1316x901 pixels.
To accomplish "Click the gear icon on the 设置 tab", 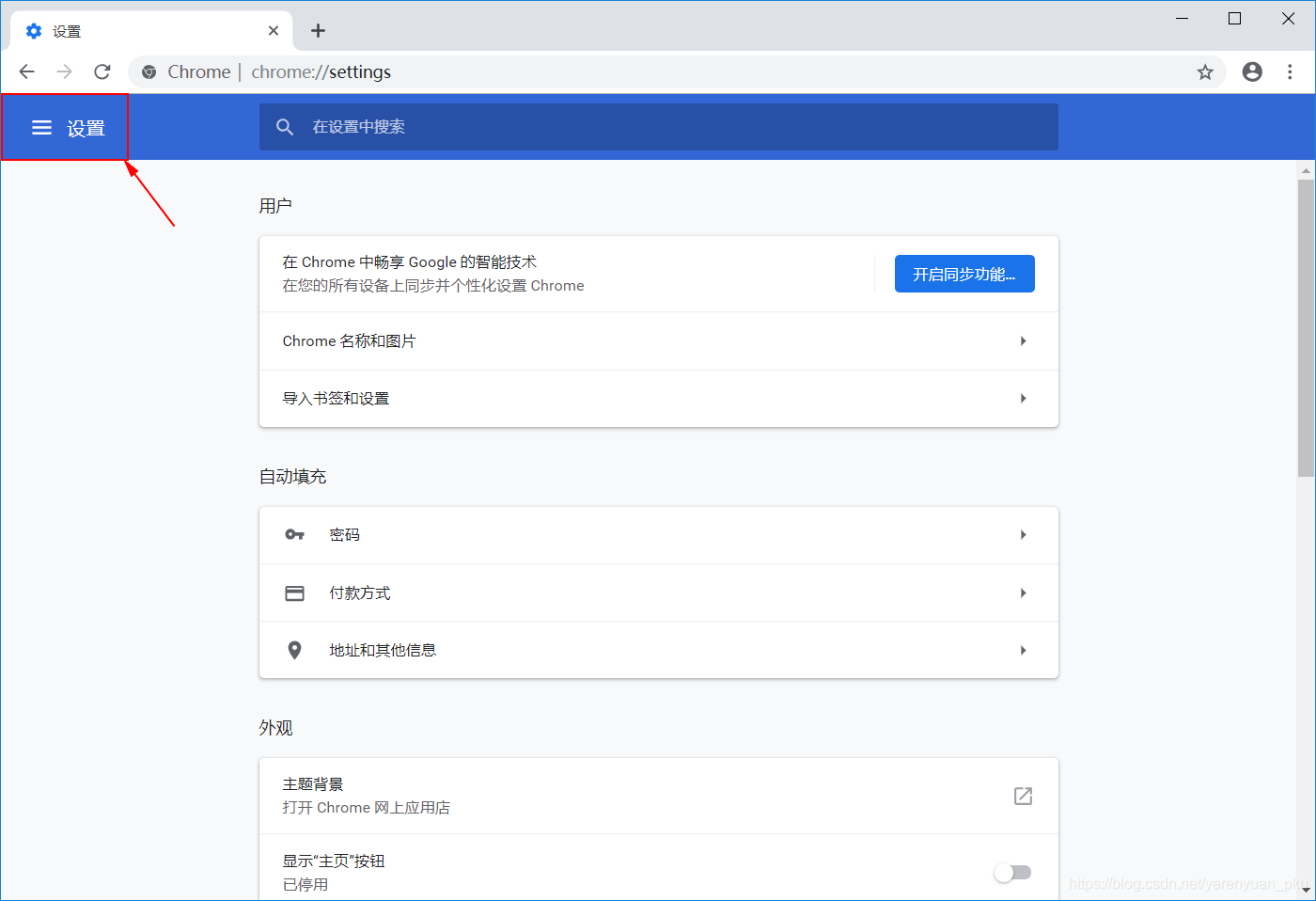I will click(34, 31).
